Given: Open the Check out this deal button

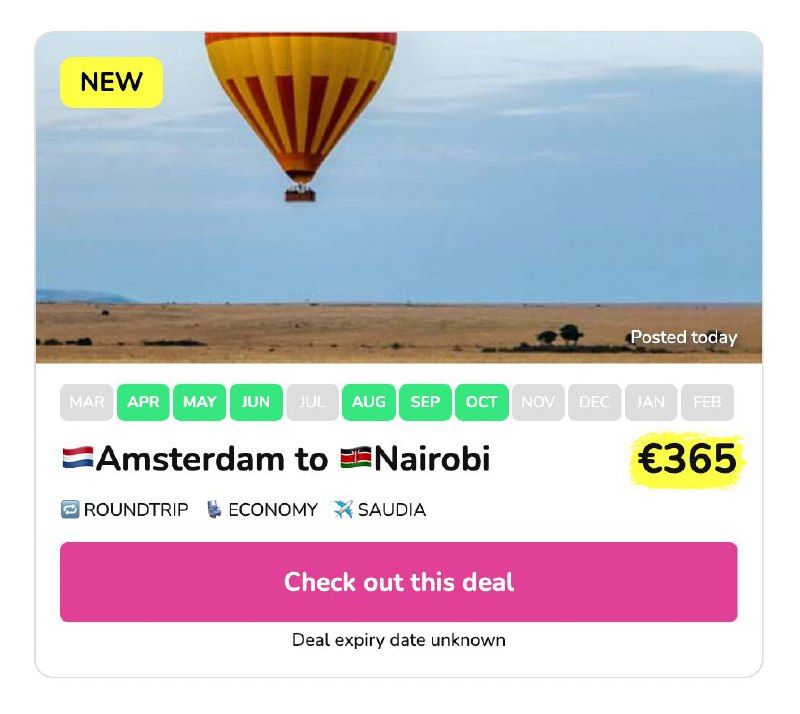Looking at the screenshot, I should (x=398, y=582).
